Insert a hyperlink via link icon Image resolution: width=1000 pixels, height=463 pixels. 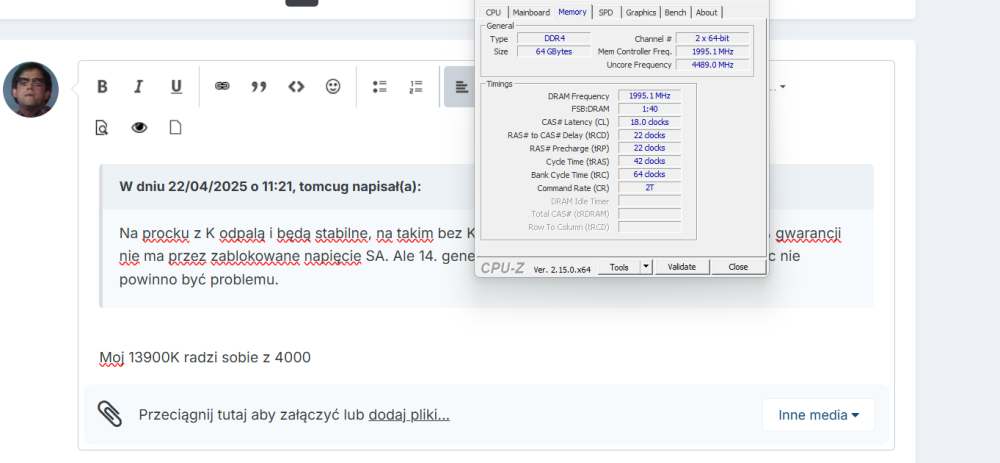coord(222,87)
